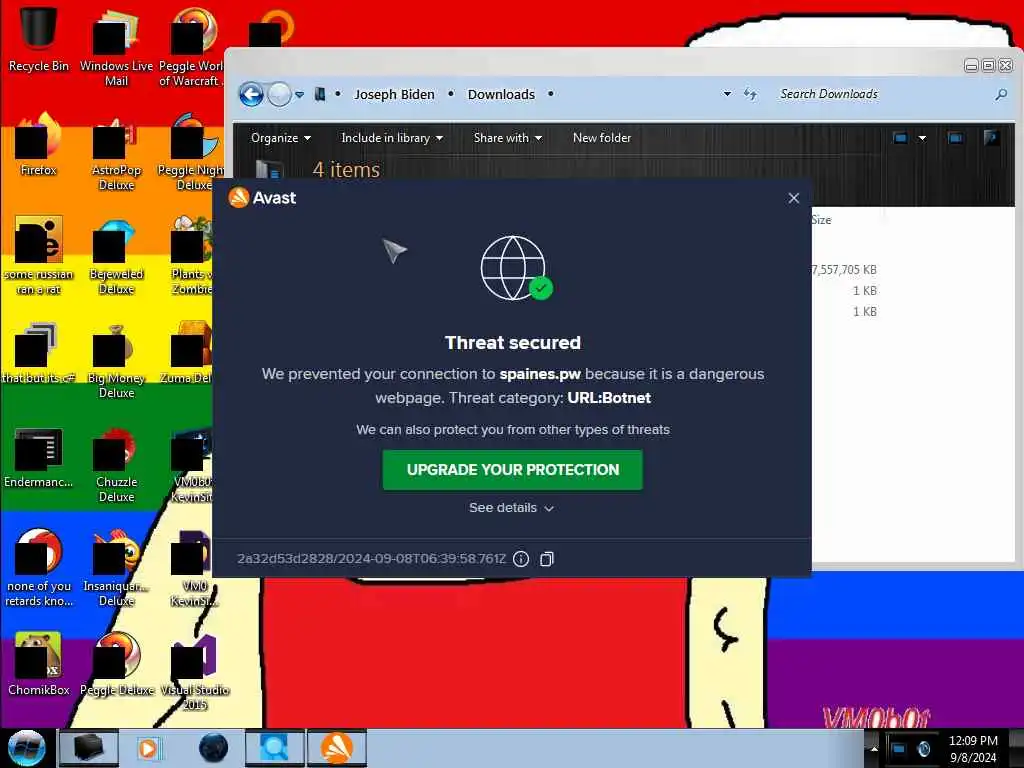Click the network tray icon
Viewport: 1024px width, 768px height.
click(x=899, y=748)
